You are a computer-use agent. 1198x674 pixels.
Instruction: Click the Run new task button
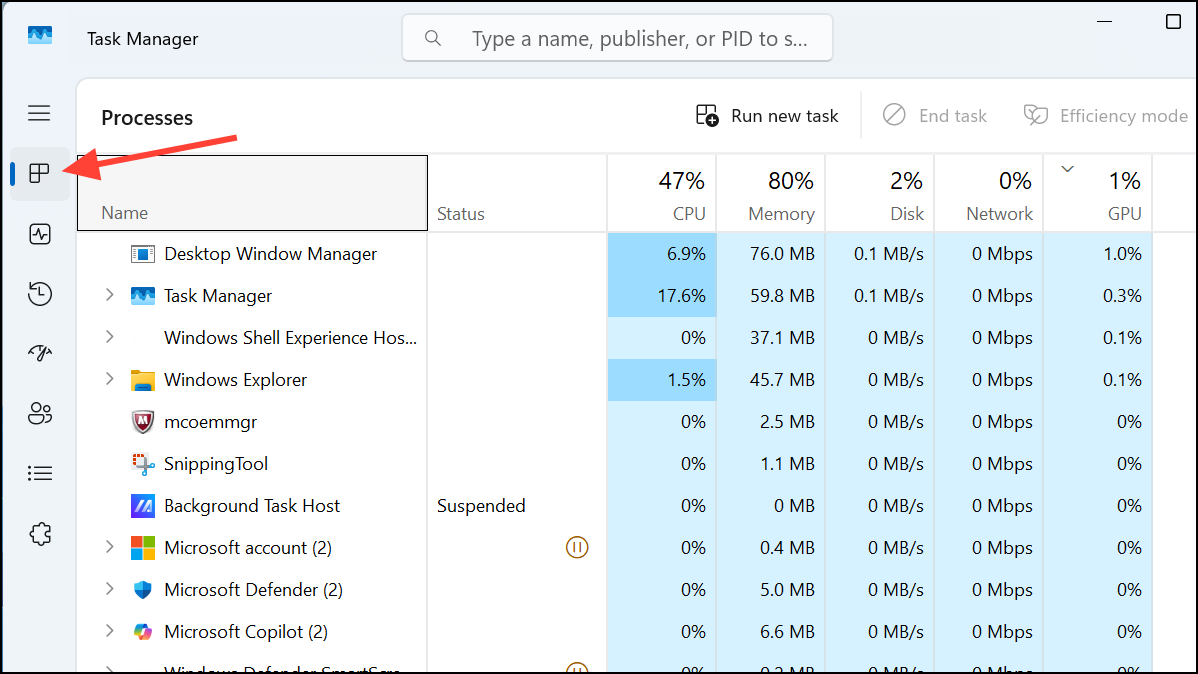767,115
